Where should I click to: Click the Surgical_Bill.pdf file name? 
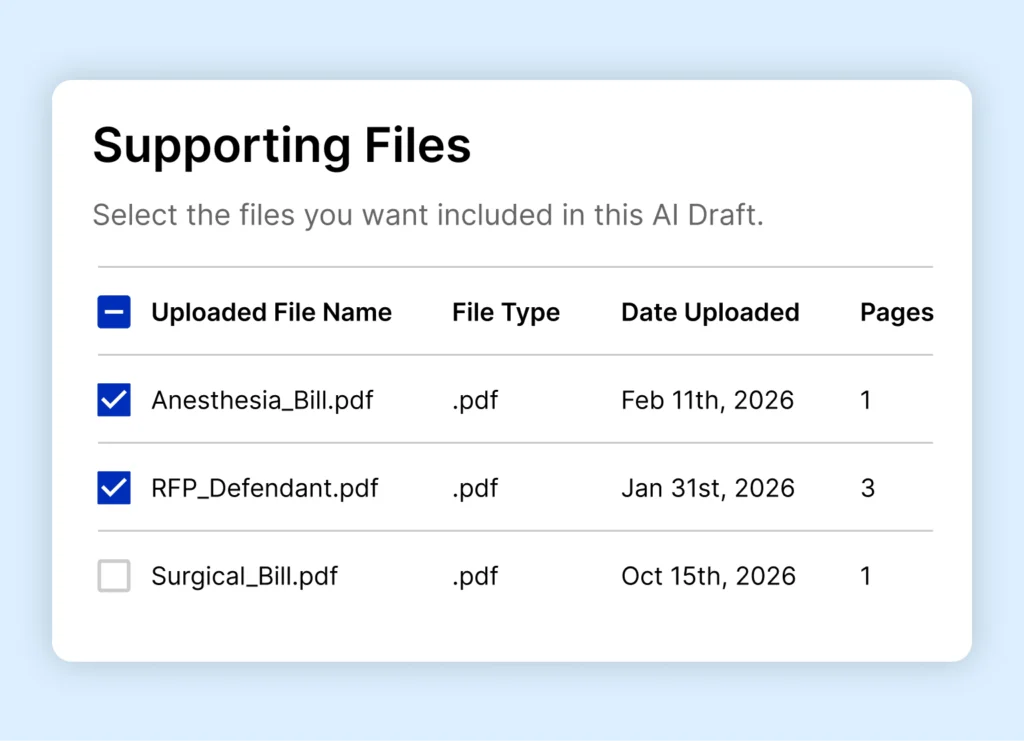[x=244, y=577]
